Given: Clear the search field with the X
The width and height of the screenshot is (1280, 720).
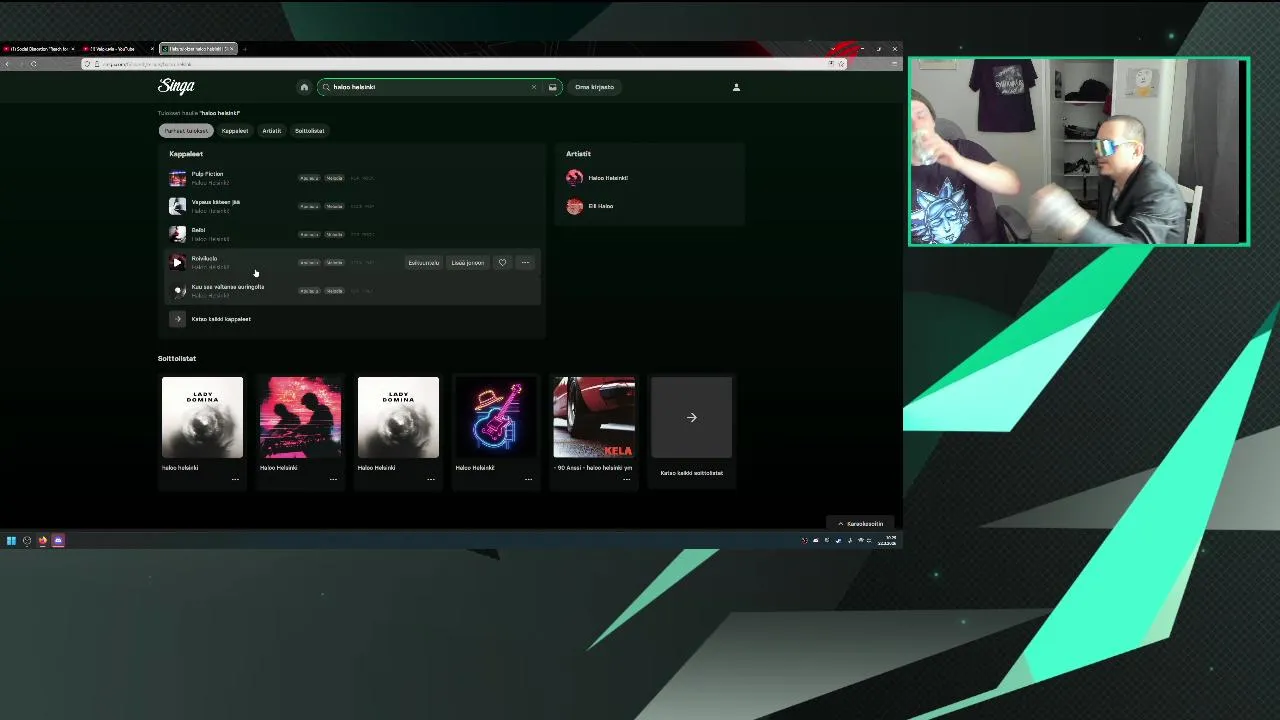Looking at the screenshot, I should coord(533,87).
